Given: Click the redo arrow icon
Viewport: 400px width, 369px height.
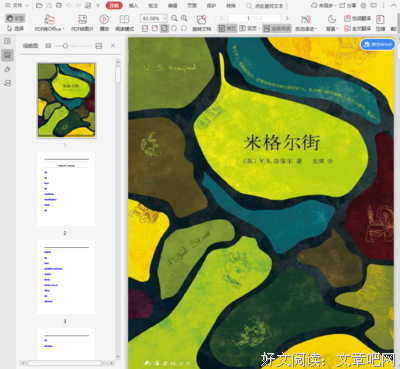Looking at the screenshot, I should [x=78, y=6].
